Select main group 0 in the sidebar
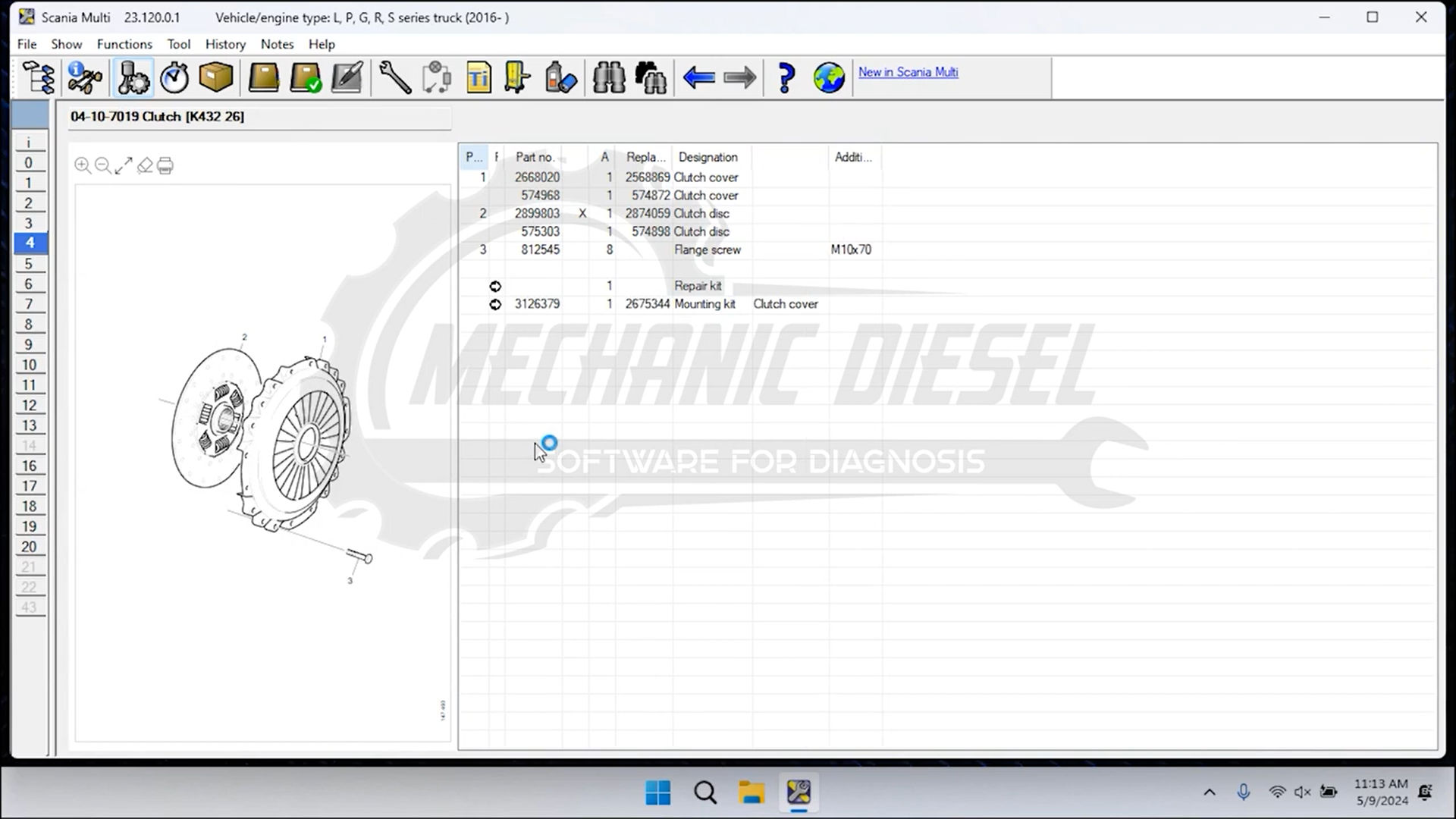 click(29, 162)
